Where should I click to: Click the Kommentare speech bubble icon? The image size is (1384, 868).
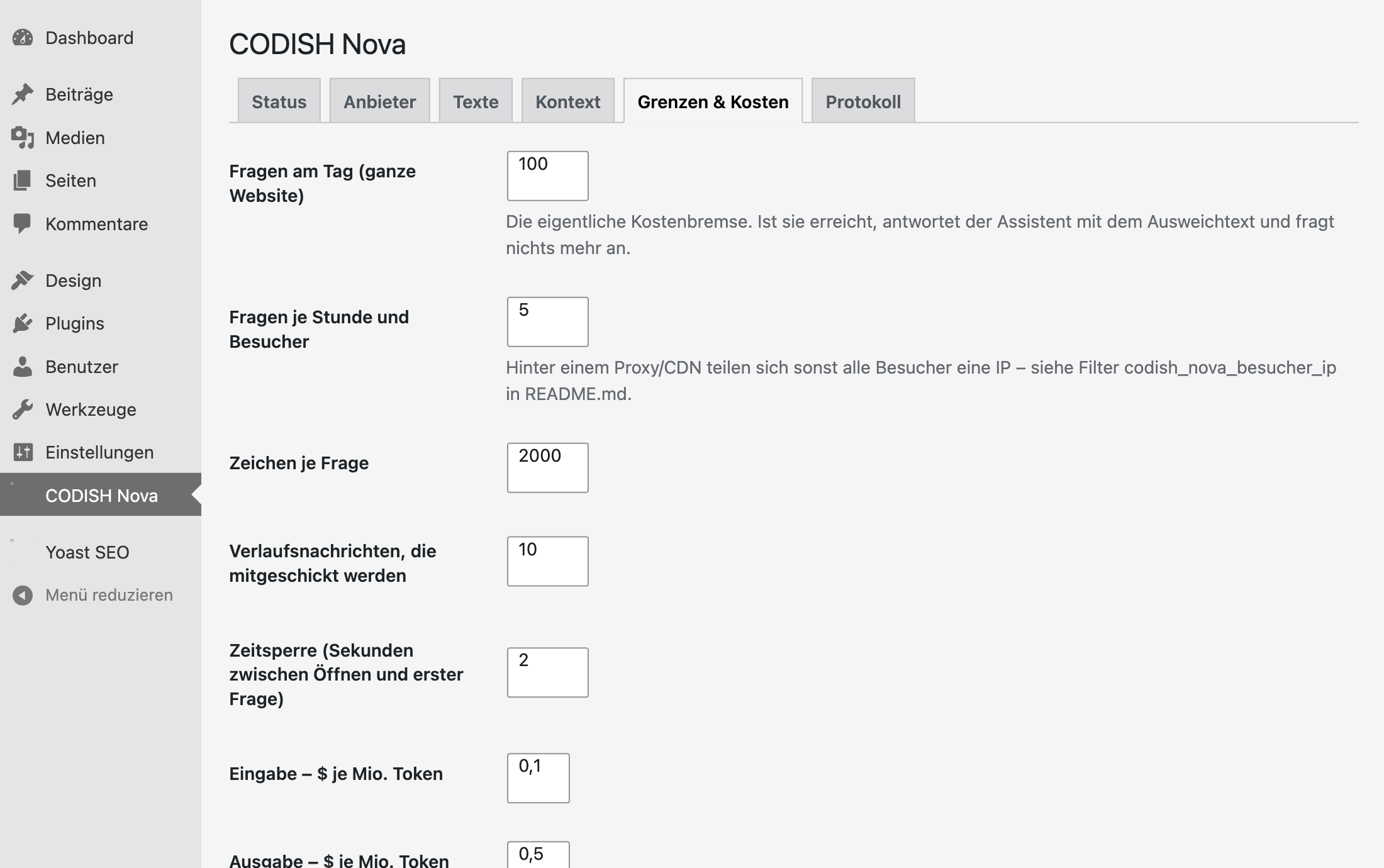(23, 224)
